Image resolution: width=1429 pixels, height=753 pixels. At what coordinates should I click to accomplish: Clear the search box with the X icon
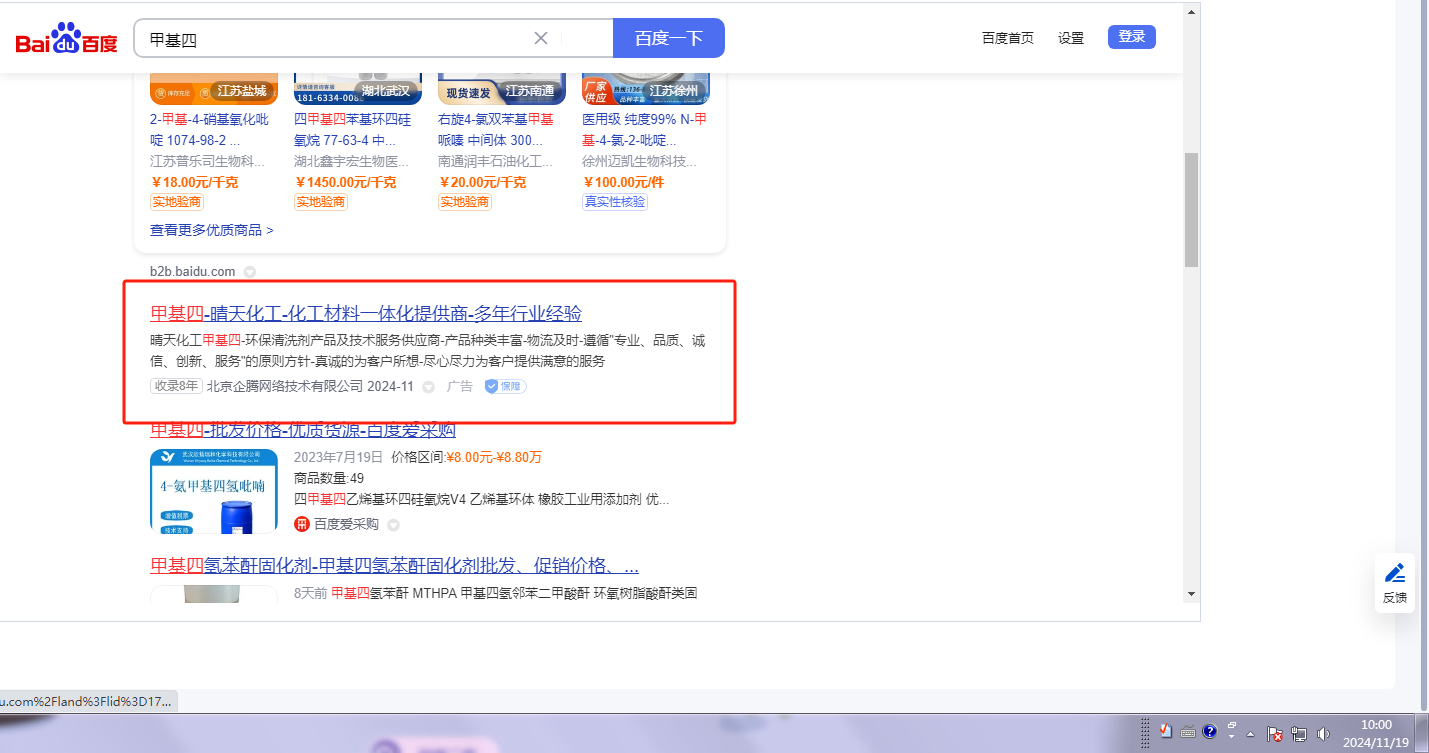[x=541, y=38]
